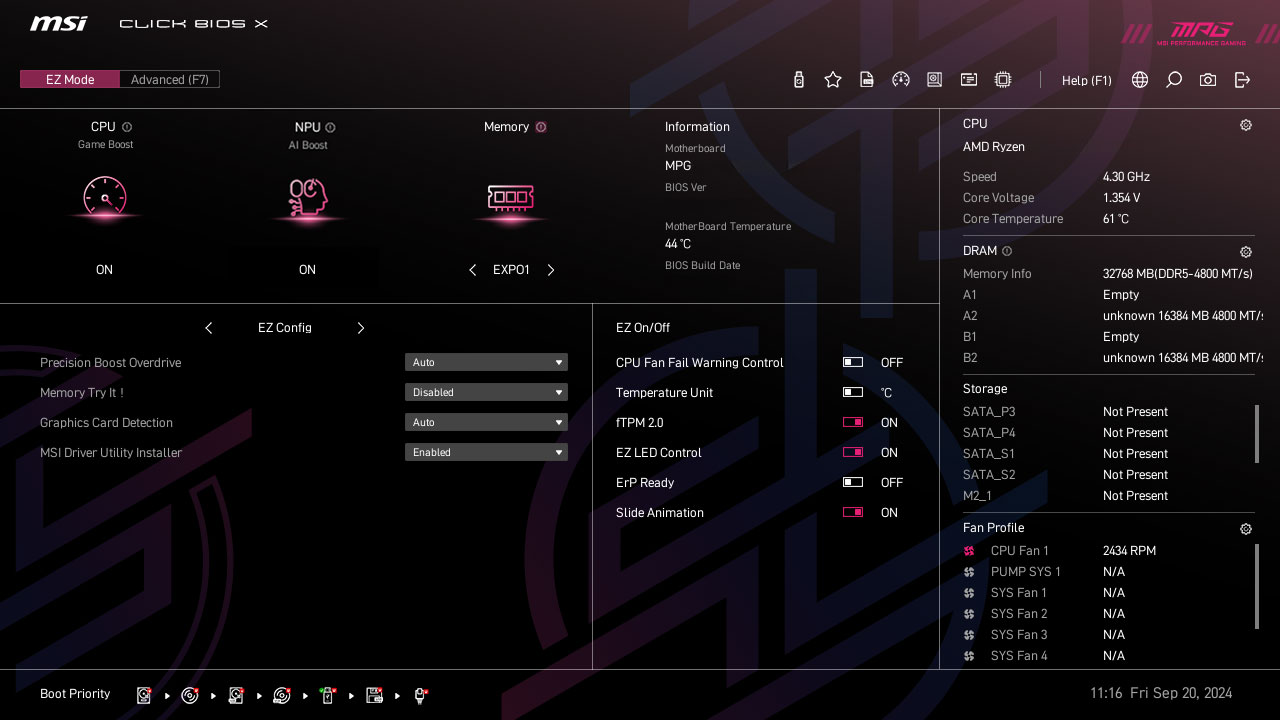Toggle fTPM 2.0 off

tap(853, 422)
